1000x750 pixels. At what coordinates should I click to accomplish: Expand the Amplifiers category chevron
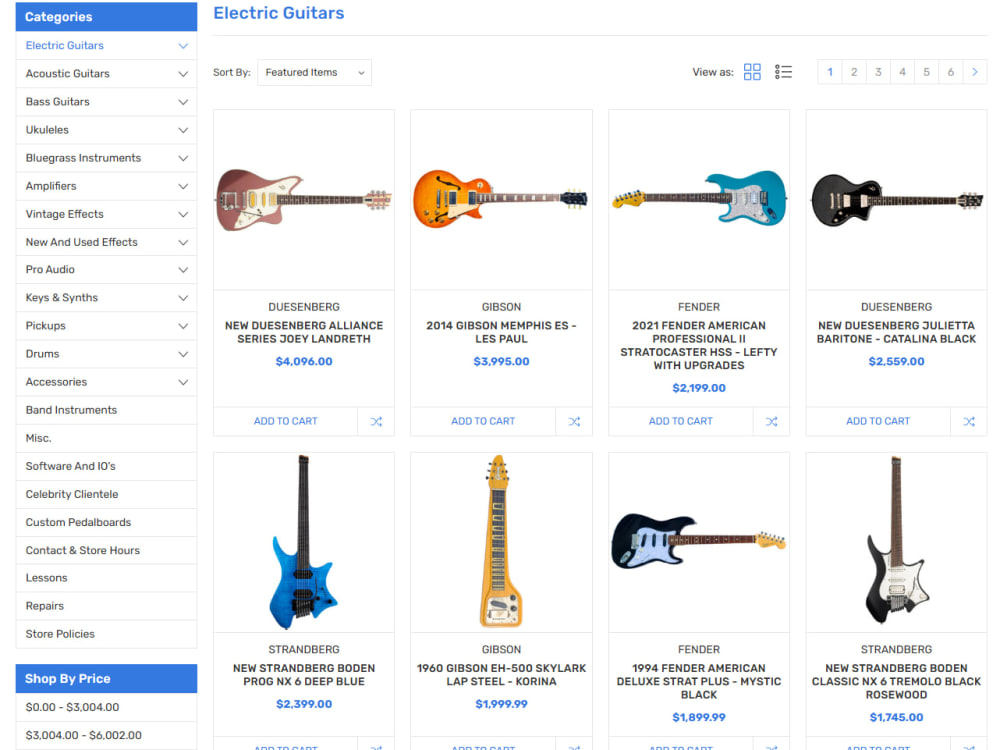pyautogui.click(x=183, y=186)
